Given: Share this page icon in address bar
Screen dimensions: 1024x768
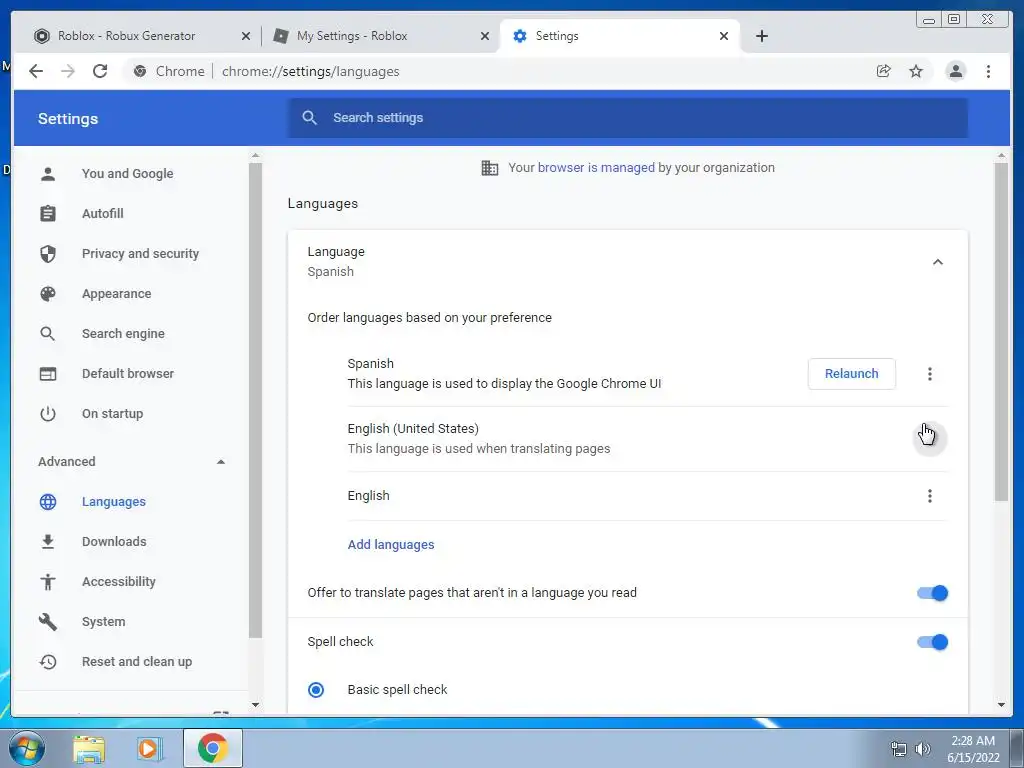Looking at the screenshot, I should [884, 71].
